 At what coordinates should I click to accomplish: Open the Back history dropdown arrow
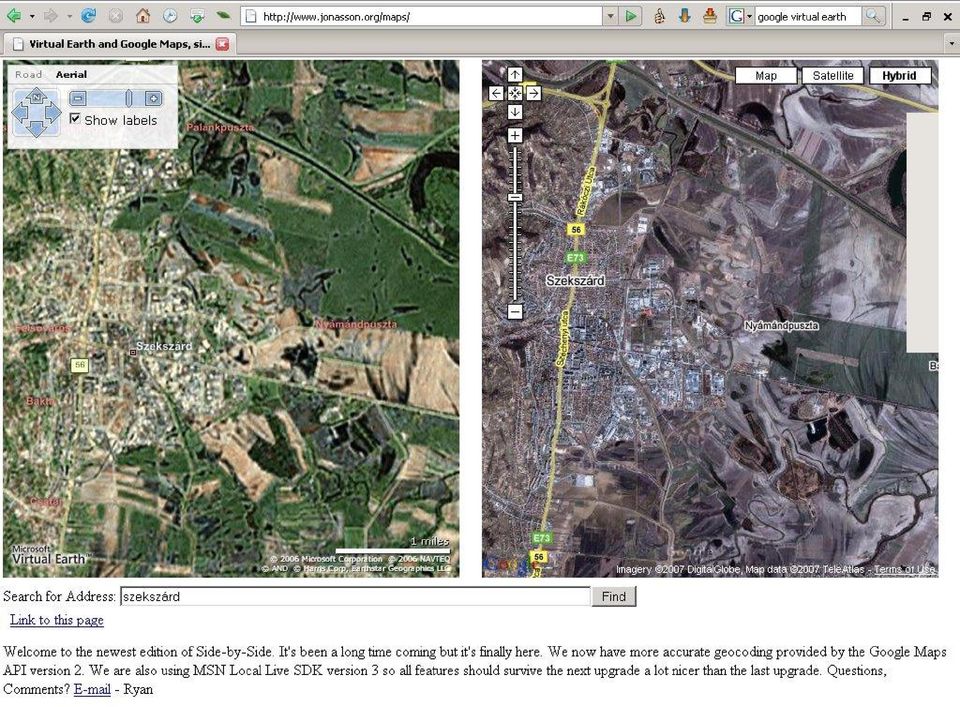click(x=31, y=16)
